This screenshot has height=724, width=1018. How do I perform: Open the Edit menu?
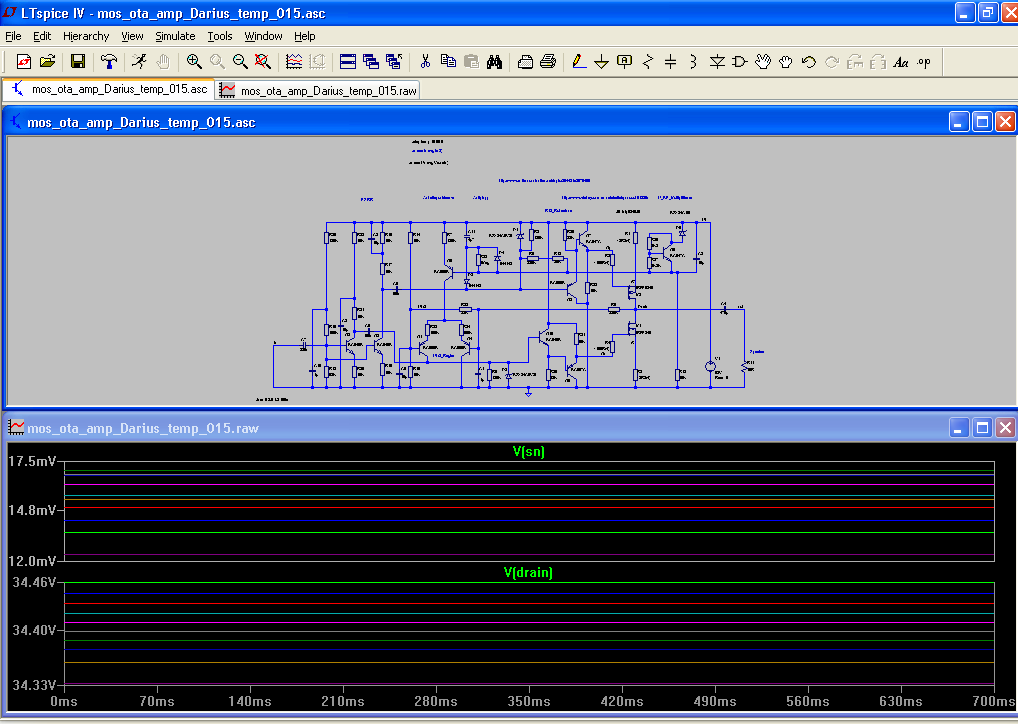pos(42,36)
